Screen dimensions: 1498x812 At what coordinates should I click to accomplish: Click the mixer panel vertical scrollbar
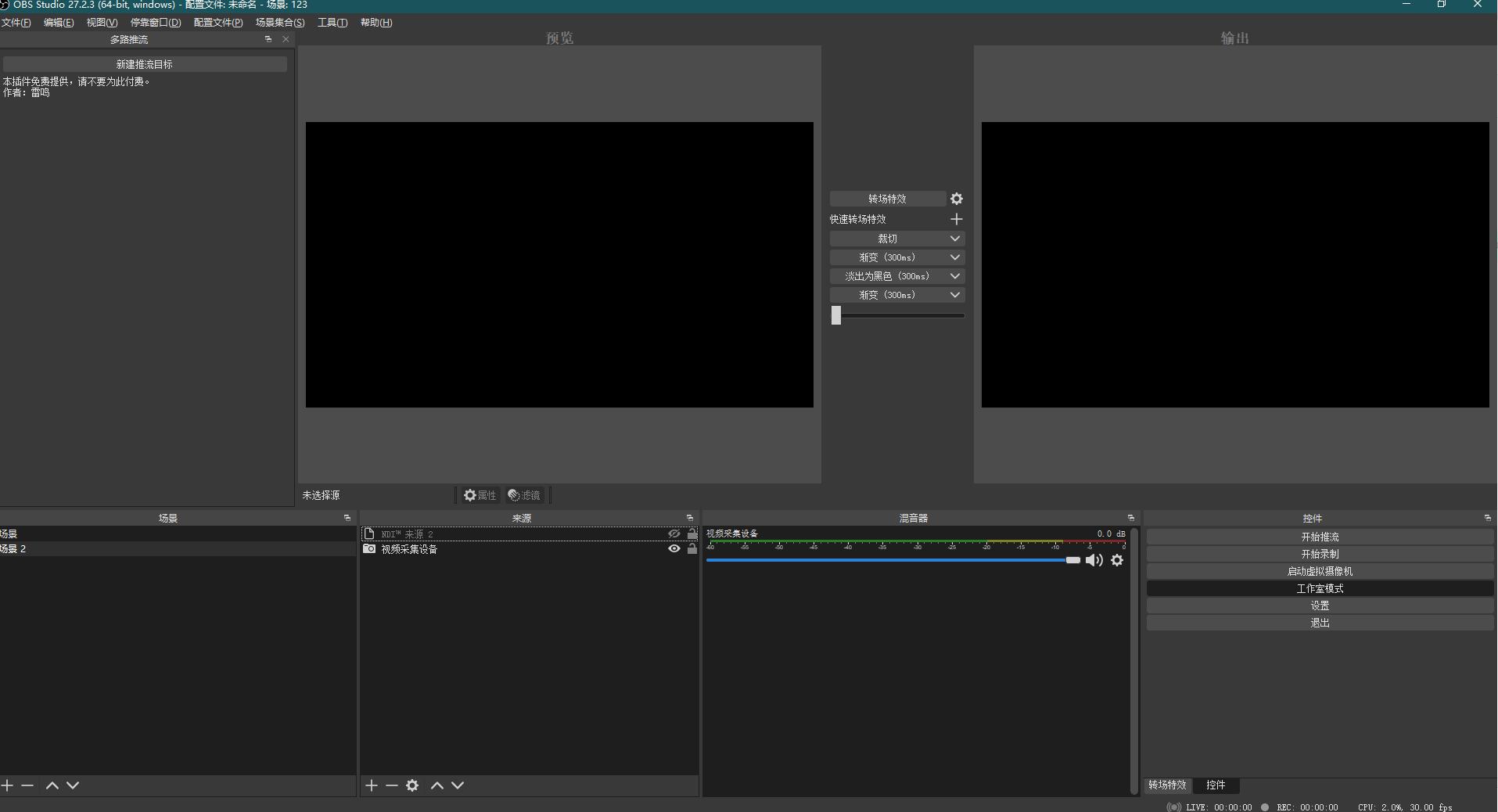coord(1134,661)
